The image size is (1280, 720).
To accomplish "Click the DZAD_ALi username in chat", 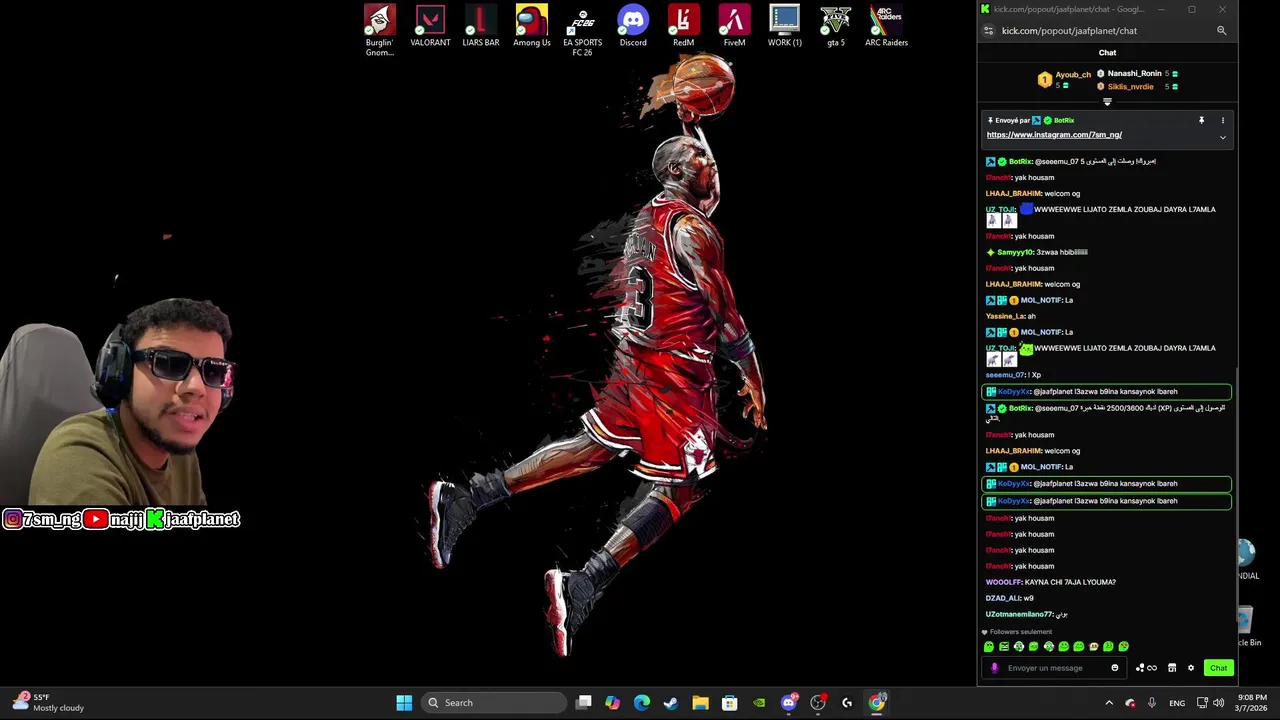I will click(x=1003, y=598).
